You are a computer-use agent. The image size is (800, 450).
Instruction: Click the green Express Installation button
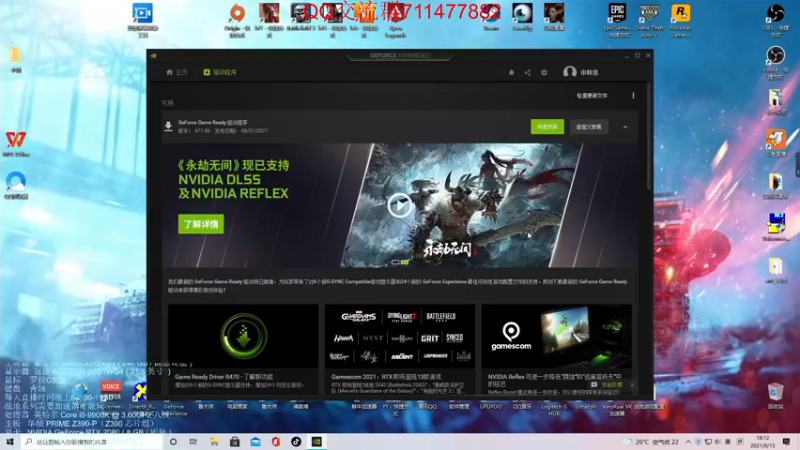(547, 127)
